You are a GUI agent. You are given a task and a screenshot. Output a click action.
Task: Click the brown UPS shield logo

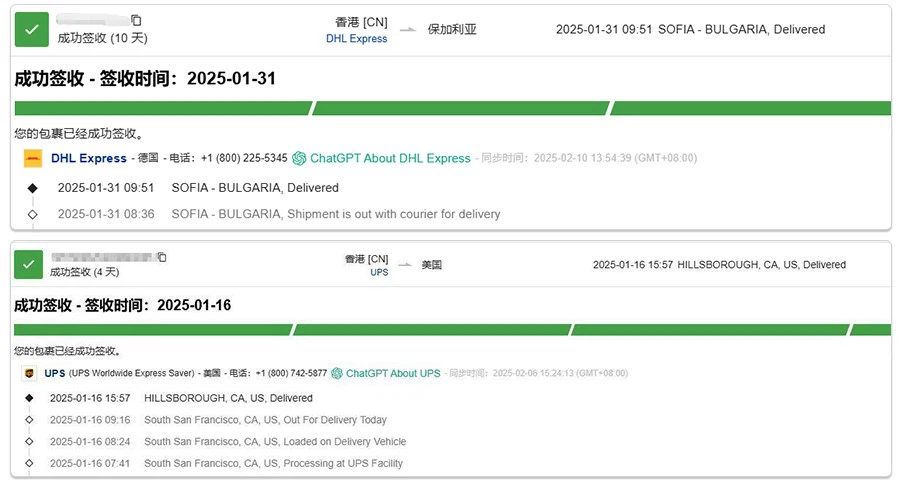pos(30,373)
